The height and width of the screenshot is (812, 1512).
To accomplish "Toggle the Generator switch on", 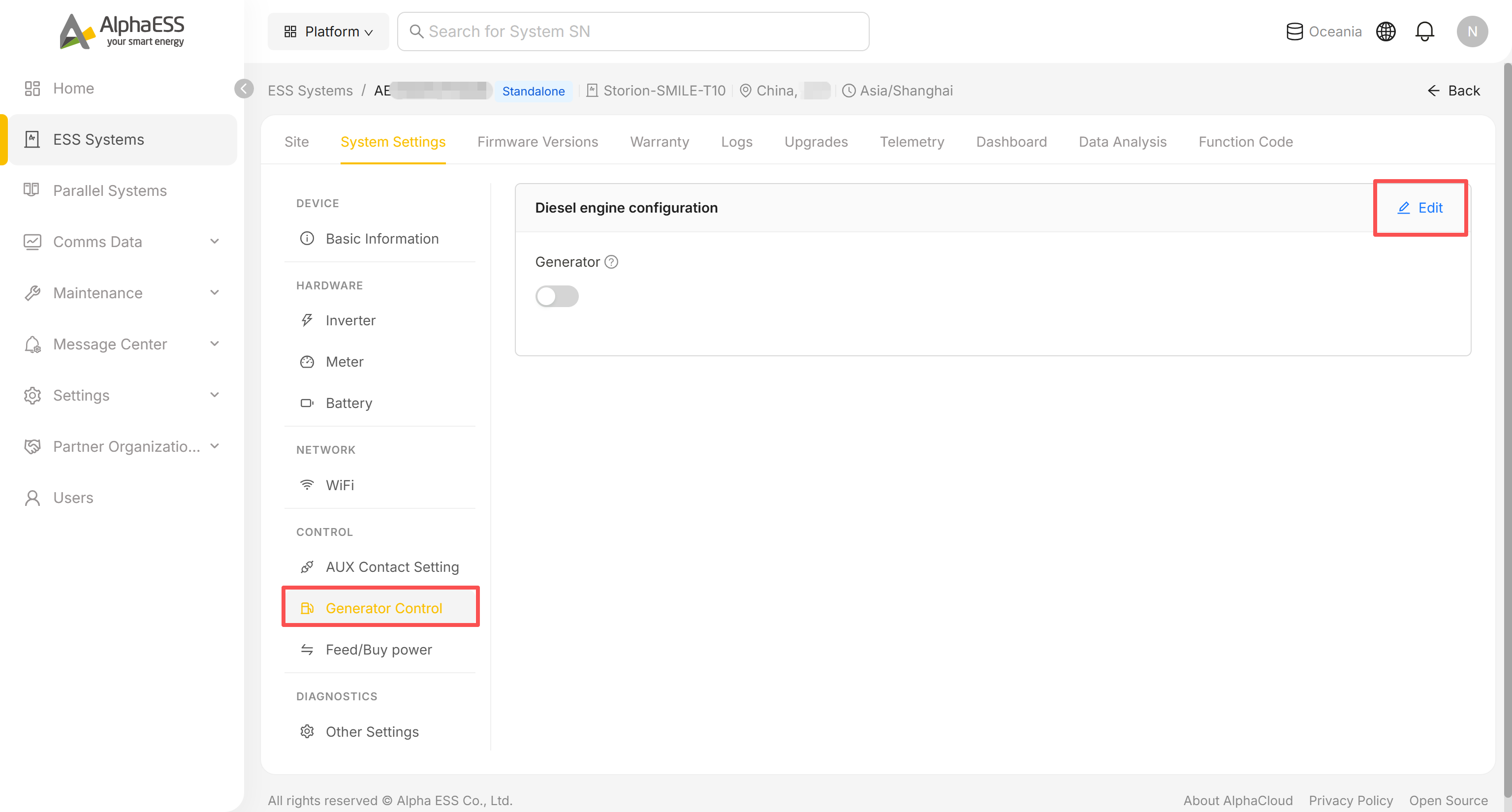I will point(557,296).
